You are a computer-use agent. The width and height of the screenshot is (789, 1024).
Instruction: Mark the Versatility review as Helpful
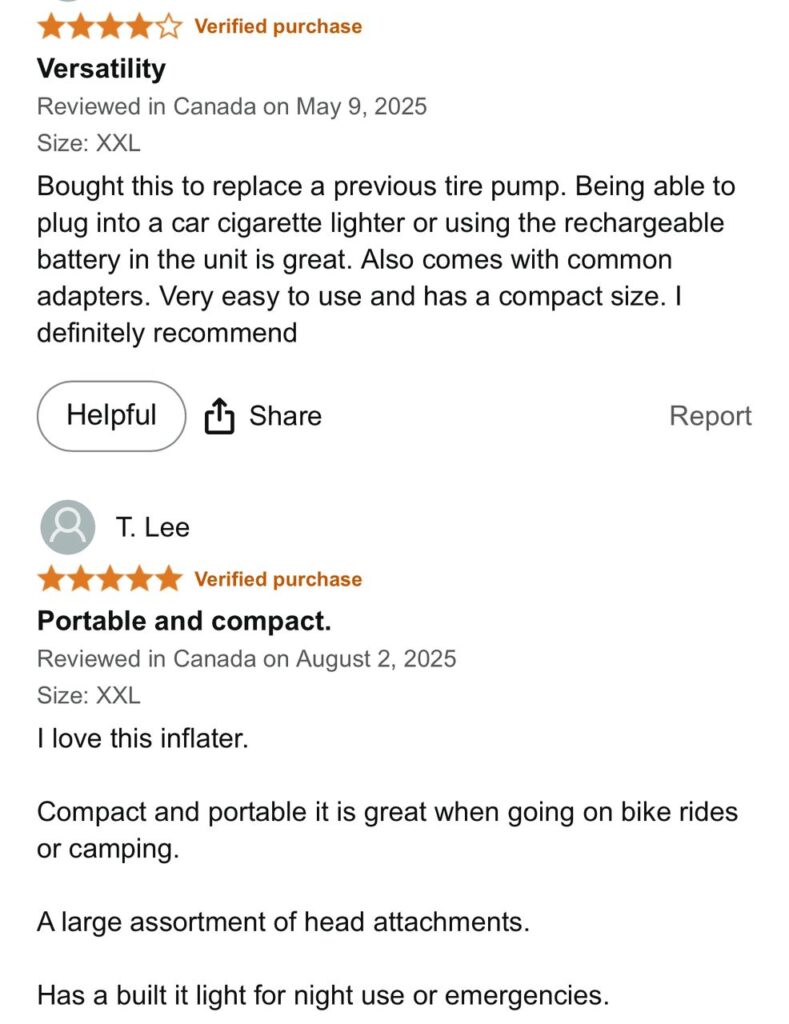[111, 416]
